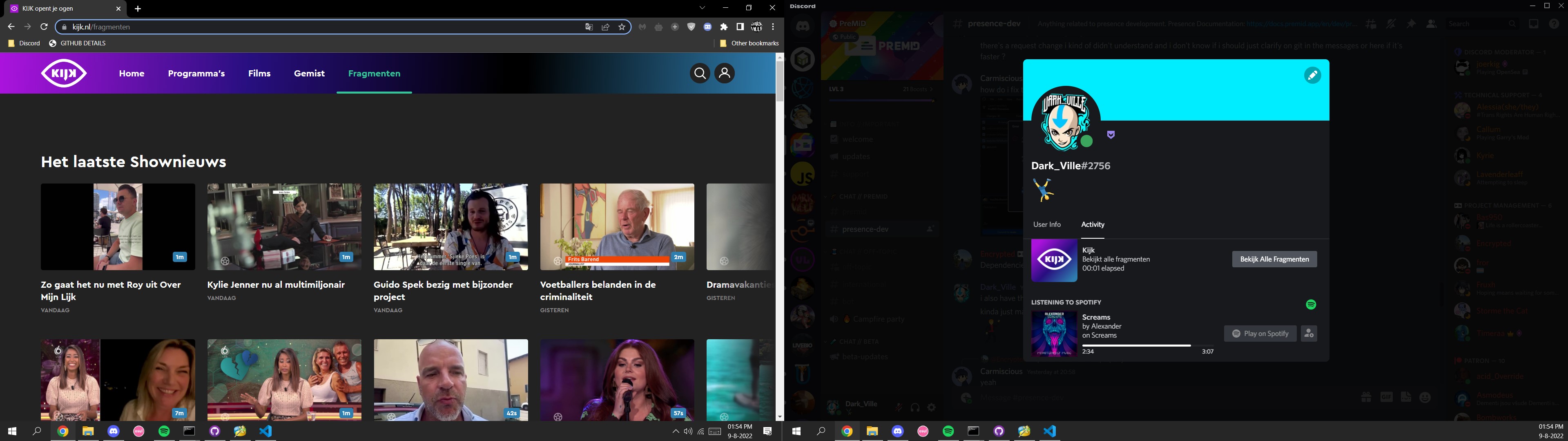Open Discord home direct messages icon
This screenshot has height=441, width=1568.
803,27
